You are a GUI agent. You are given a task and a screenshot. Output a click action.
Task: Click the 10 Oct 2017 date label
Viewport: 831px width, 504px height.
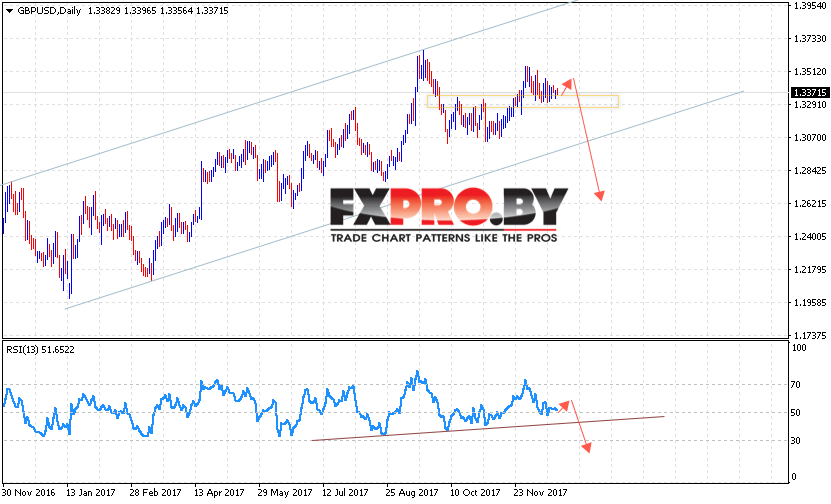475,493
